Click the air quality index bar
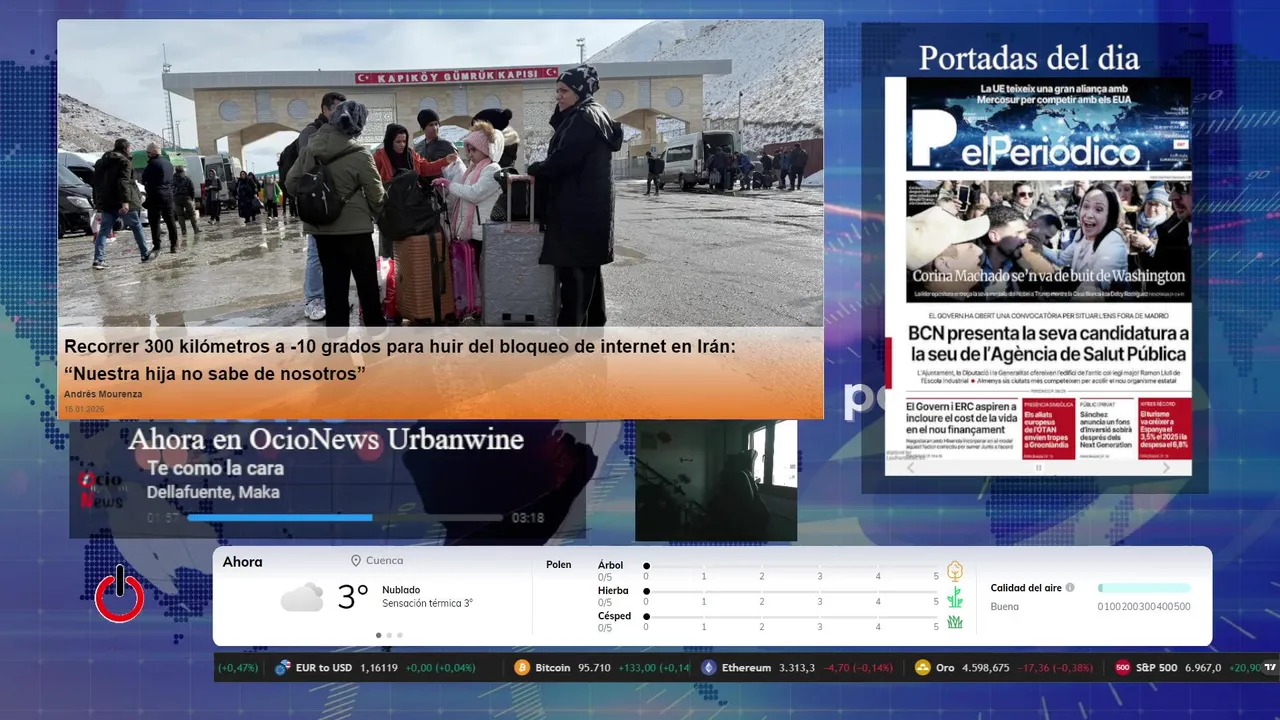This screenshot has width=1280, height=720. pyautogui.click(x=1144, y=588)
